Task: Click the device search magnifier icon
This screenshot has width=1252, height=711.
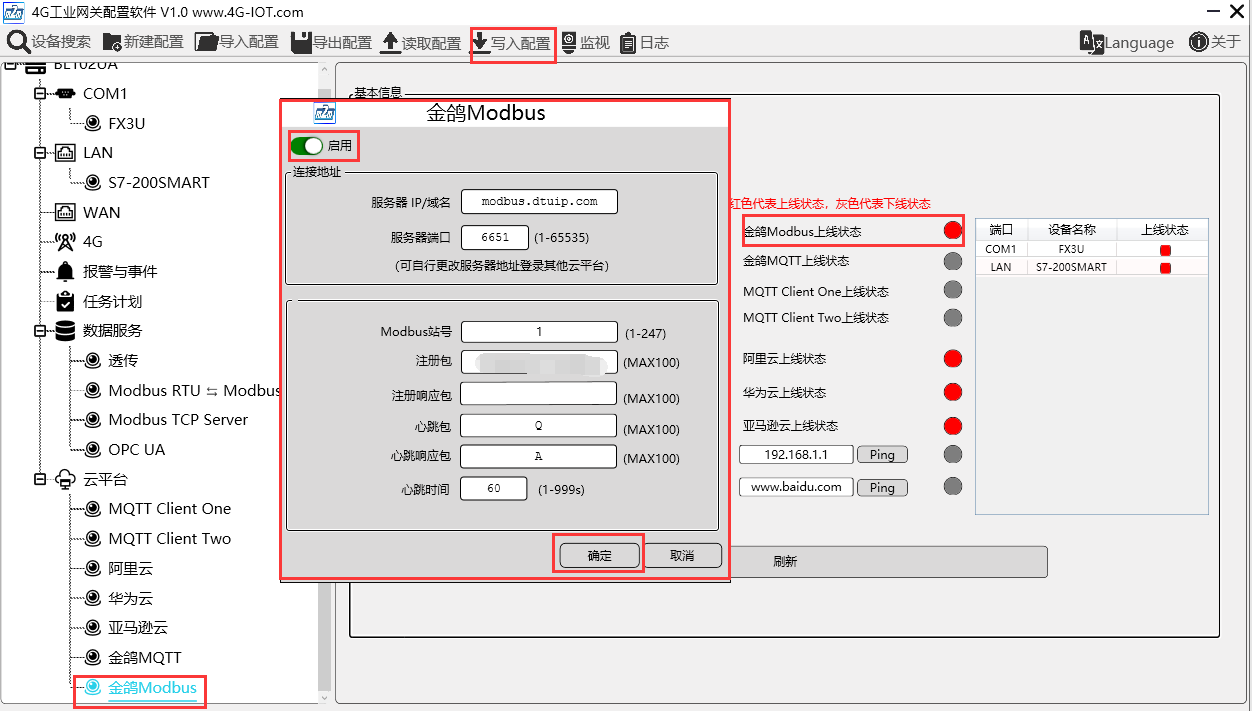Action: tap(18, 42)
